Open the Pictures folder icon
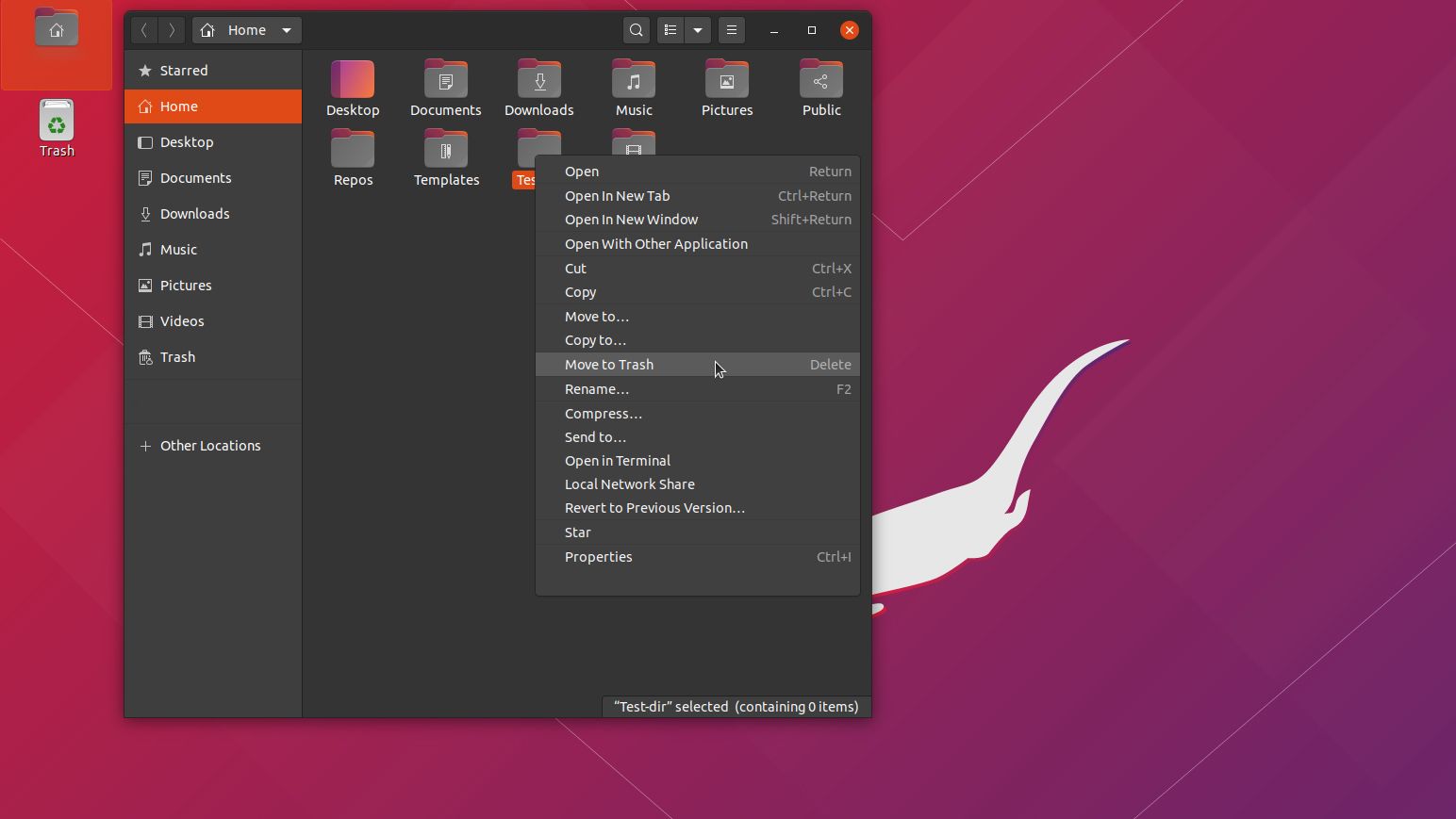Image resolution: width=1456 pixels, height=819 pixels. pos(726,80)
